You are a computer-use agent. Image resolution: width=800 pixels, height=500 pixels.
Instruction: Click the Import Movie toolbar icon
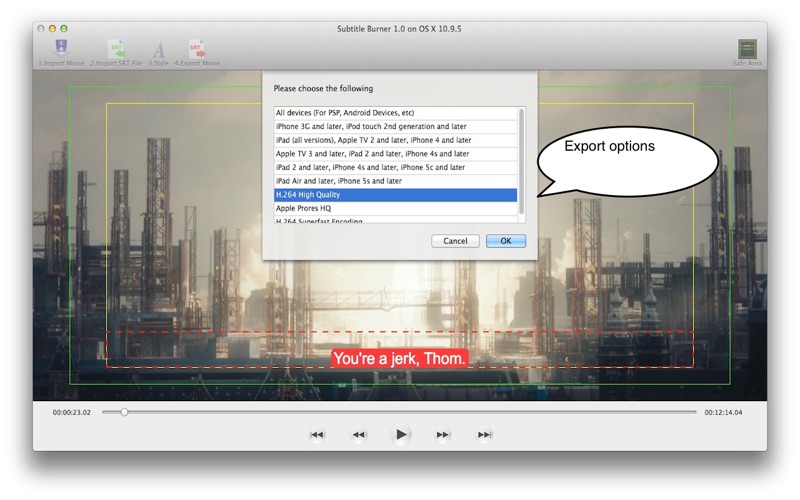(x=61, y=53)
